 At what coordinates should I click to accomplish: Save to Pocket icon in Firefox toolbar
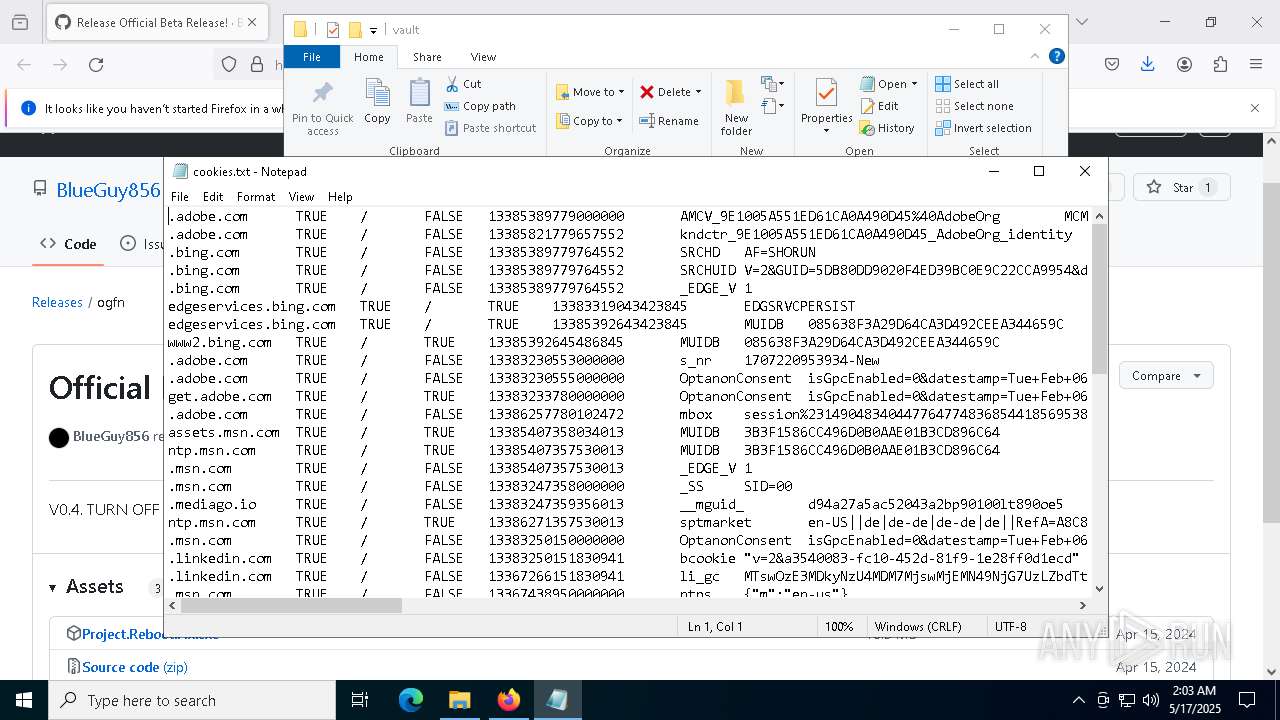[1112, 64]
